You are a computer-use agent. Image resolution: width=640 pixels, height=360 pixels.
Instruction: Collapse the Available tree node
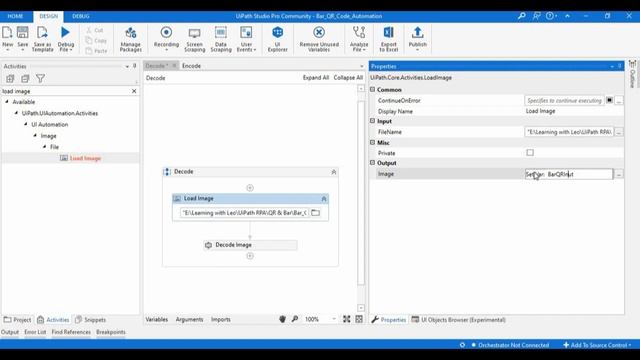[7, 102]
